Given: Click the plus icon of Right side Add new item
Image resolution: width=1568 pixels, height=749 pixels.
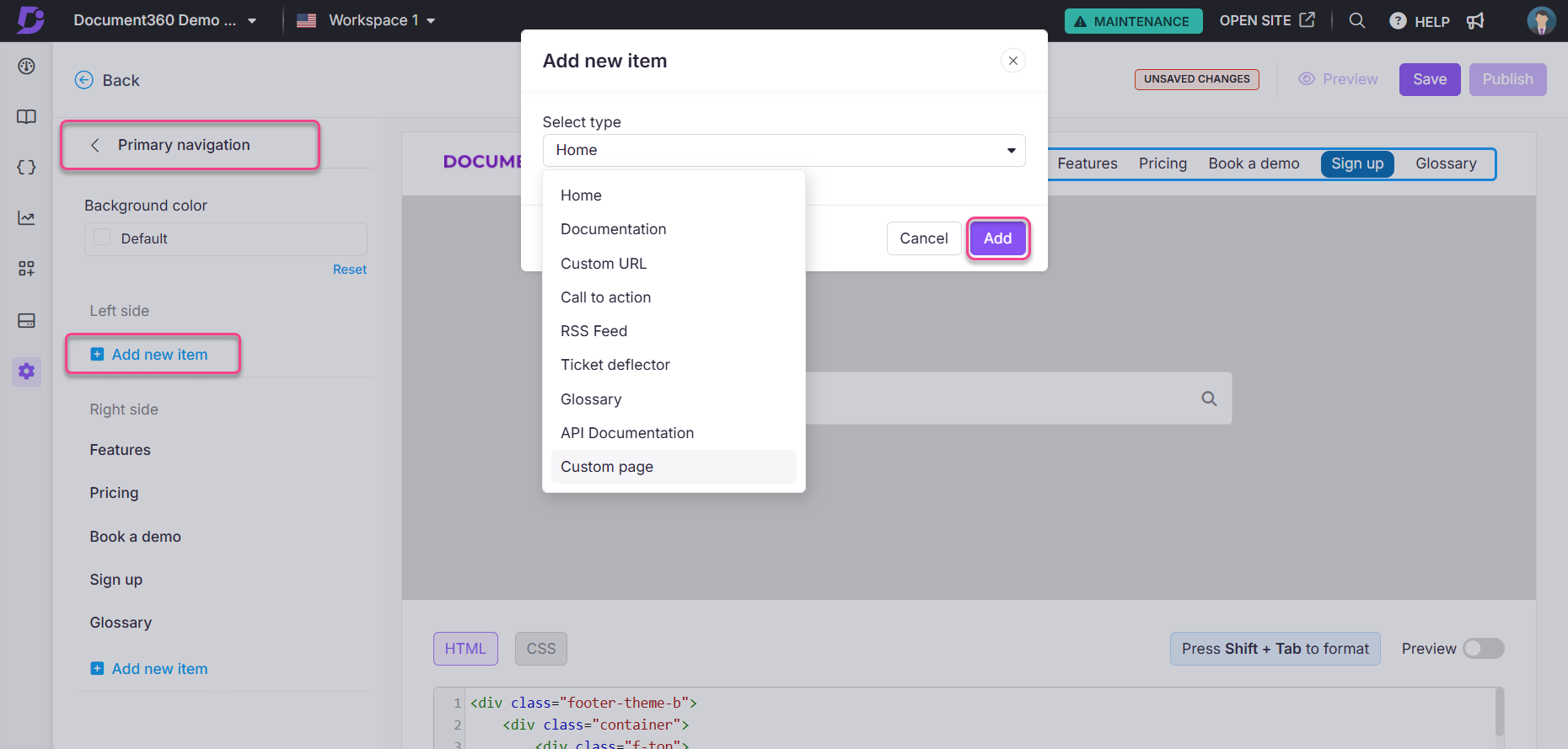Looking at the screenshot, I should (x=97, y=668).
